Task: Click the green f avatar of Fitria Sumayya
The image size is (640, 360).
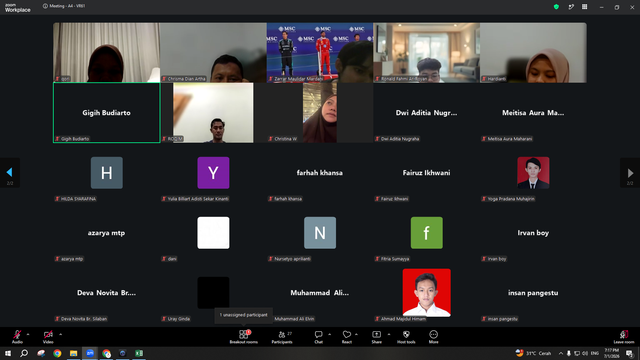Action: [x=427, y=233]
